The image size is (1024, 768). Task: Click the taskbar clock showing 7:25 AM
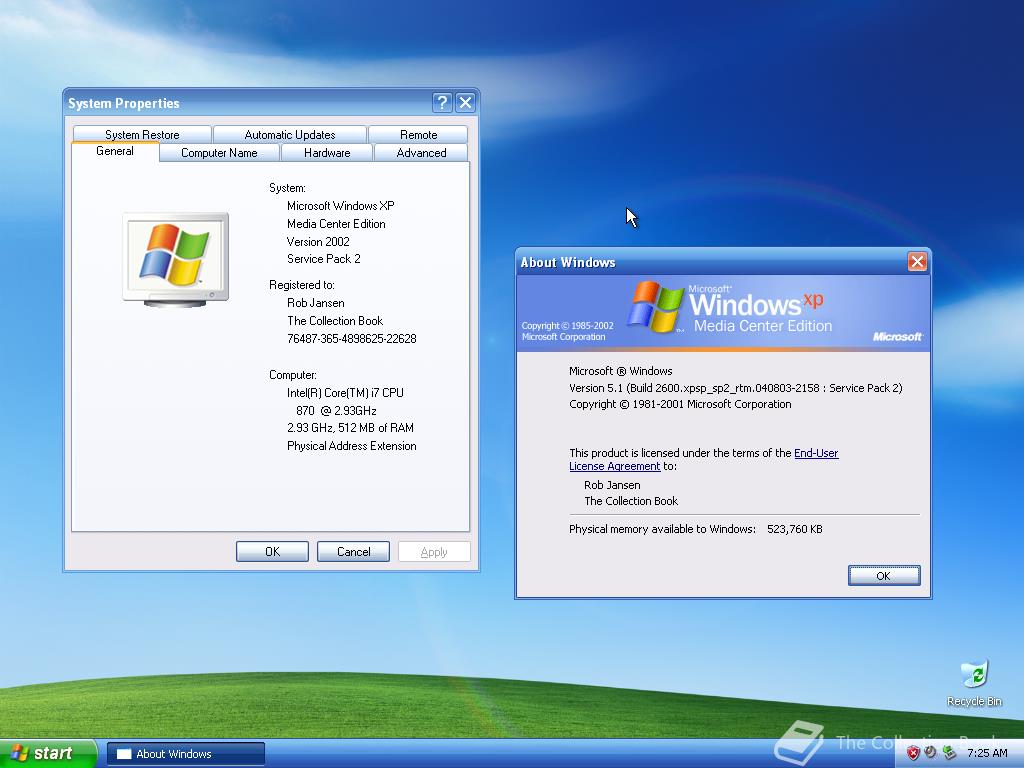987,753
